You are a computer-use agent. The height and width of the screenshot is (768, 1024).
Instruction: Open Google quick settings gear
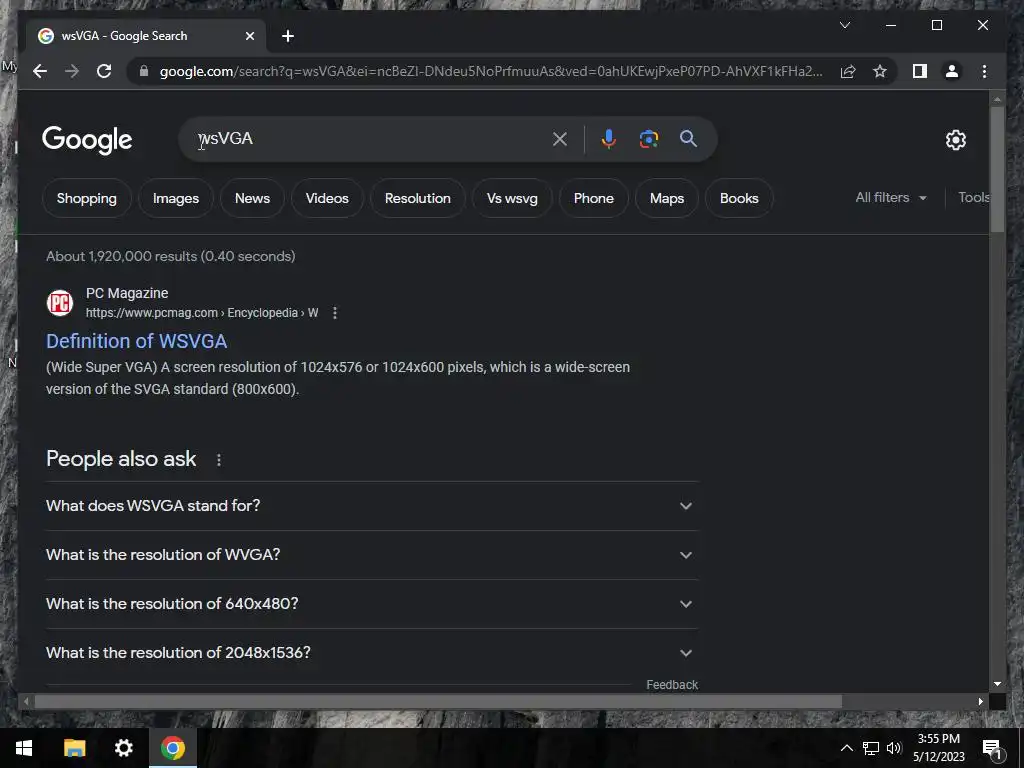pos(955,140)
